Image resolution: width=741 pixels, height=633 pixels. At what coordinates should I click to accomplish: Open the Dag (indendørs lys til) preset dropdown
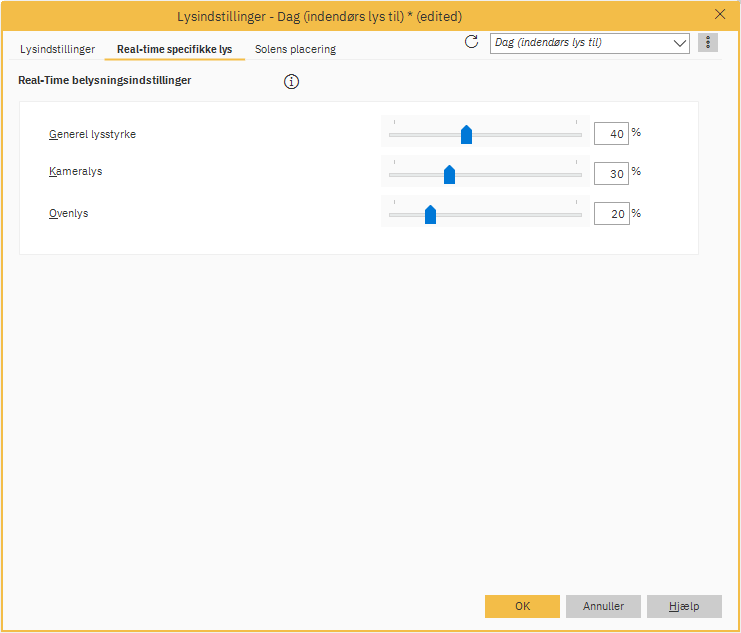(x=590, y=43)
